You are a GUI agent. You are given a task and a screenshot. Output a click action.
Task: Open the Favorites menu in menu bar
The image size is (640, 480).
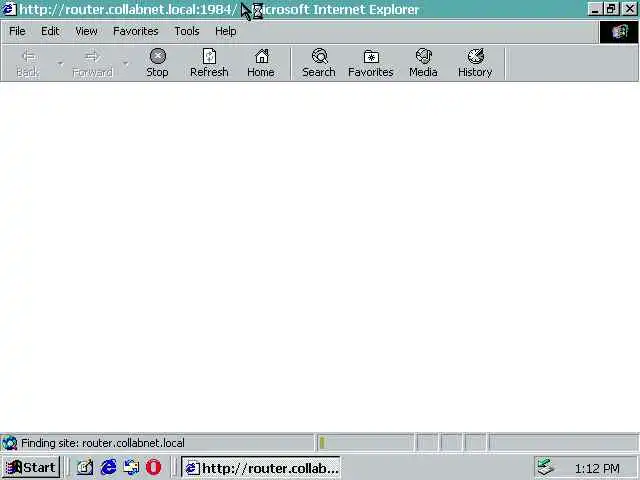136,31
